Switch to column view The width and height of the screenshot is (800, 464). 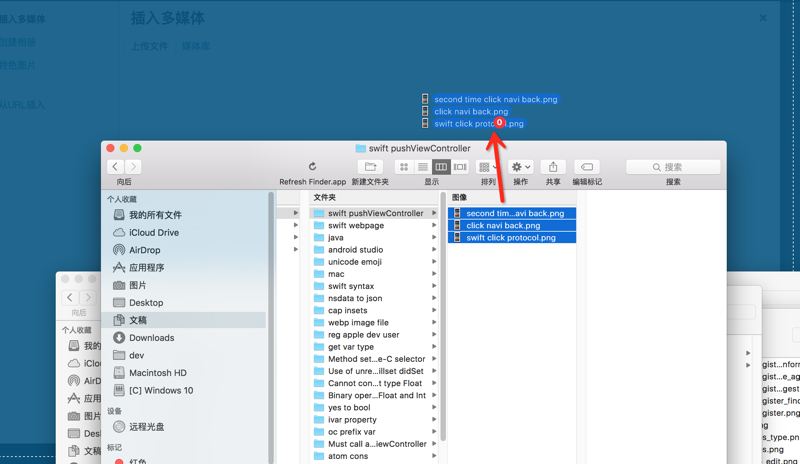pyautogui.click(x=441, y=166)
